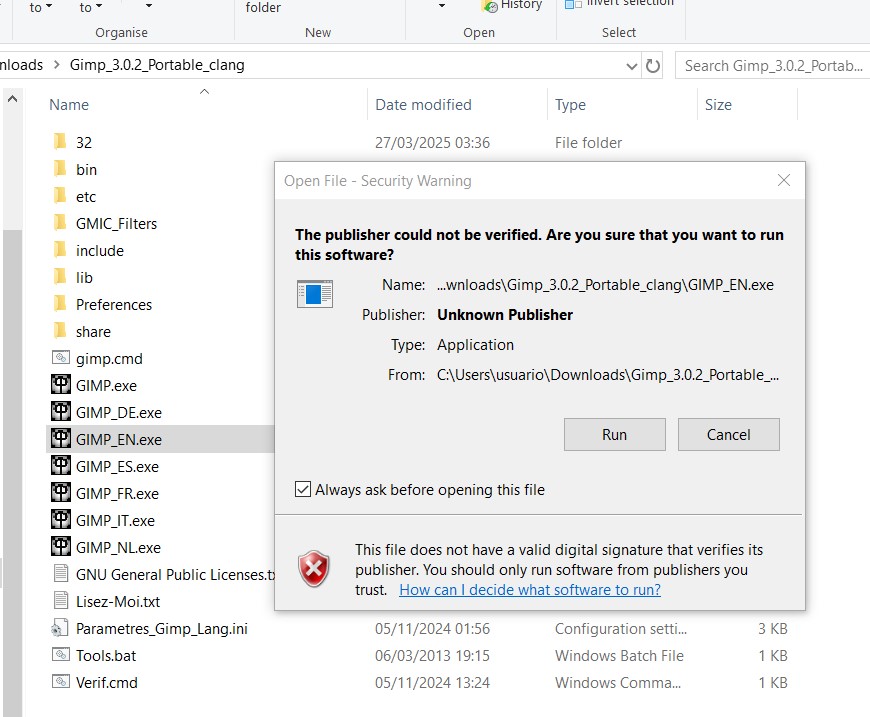Select the file name 'Verif.cmd'
Viewport: 870px width, 717px height.
(107, 683)
